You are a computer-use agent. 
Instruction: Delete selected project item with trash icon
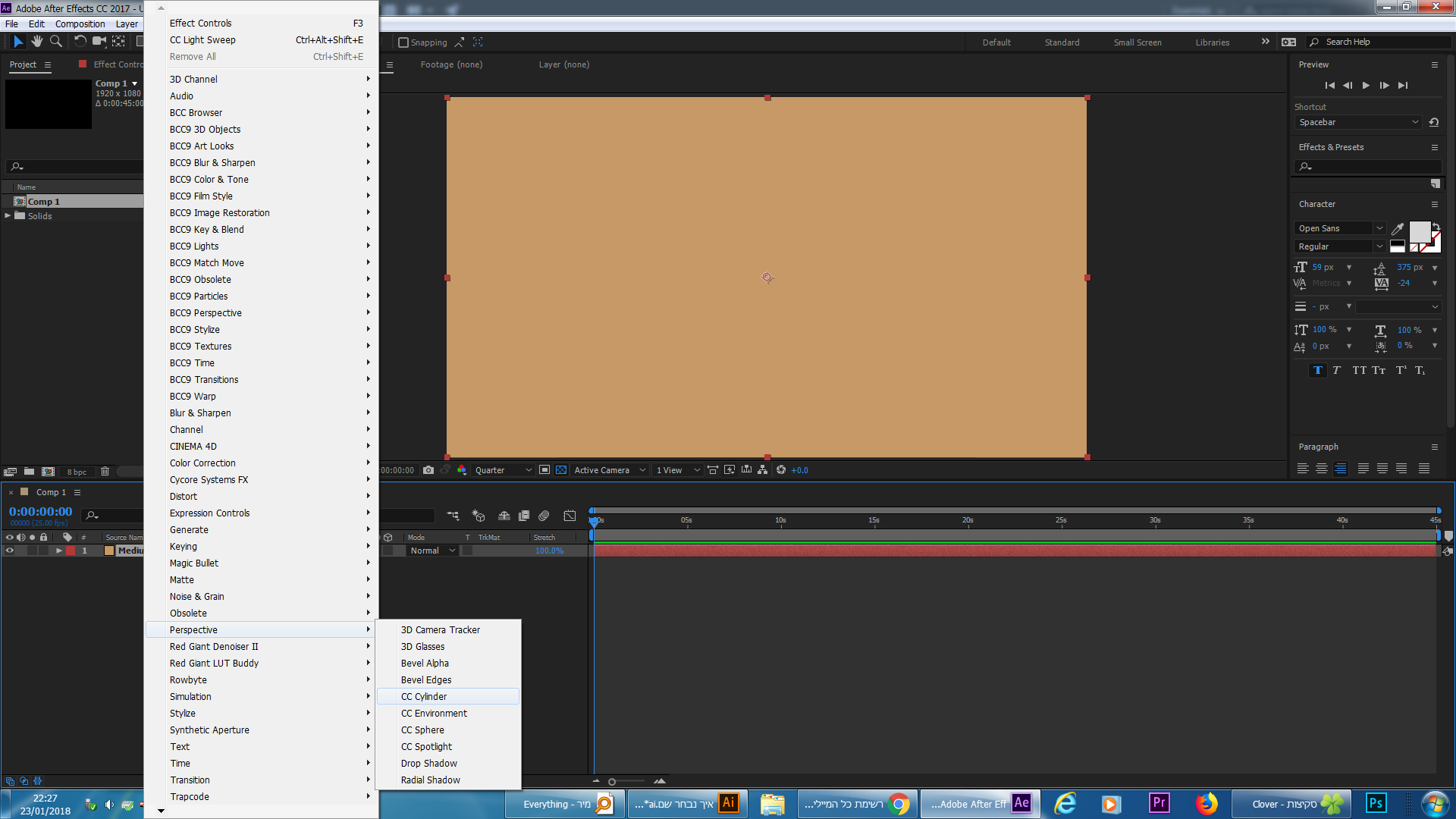pos(105,472)
